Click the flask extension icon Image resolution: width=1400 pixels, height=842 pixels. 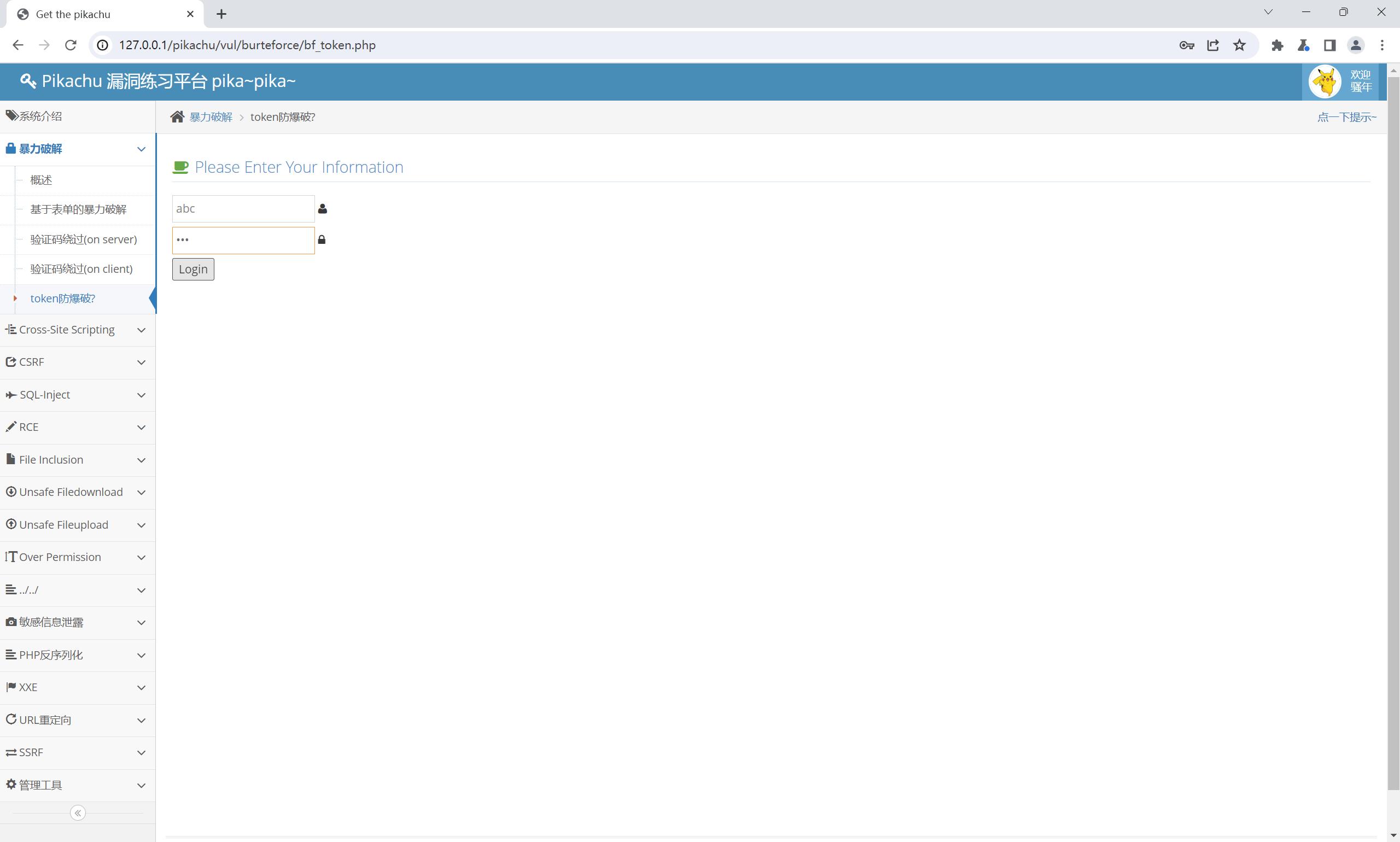click(1304, 45)
